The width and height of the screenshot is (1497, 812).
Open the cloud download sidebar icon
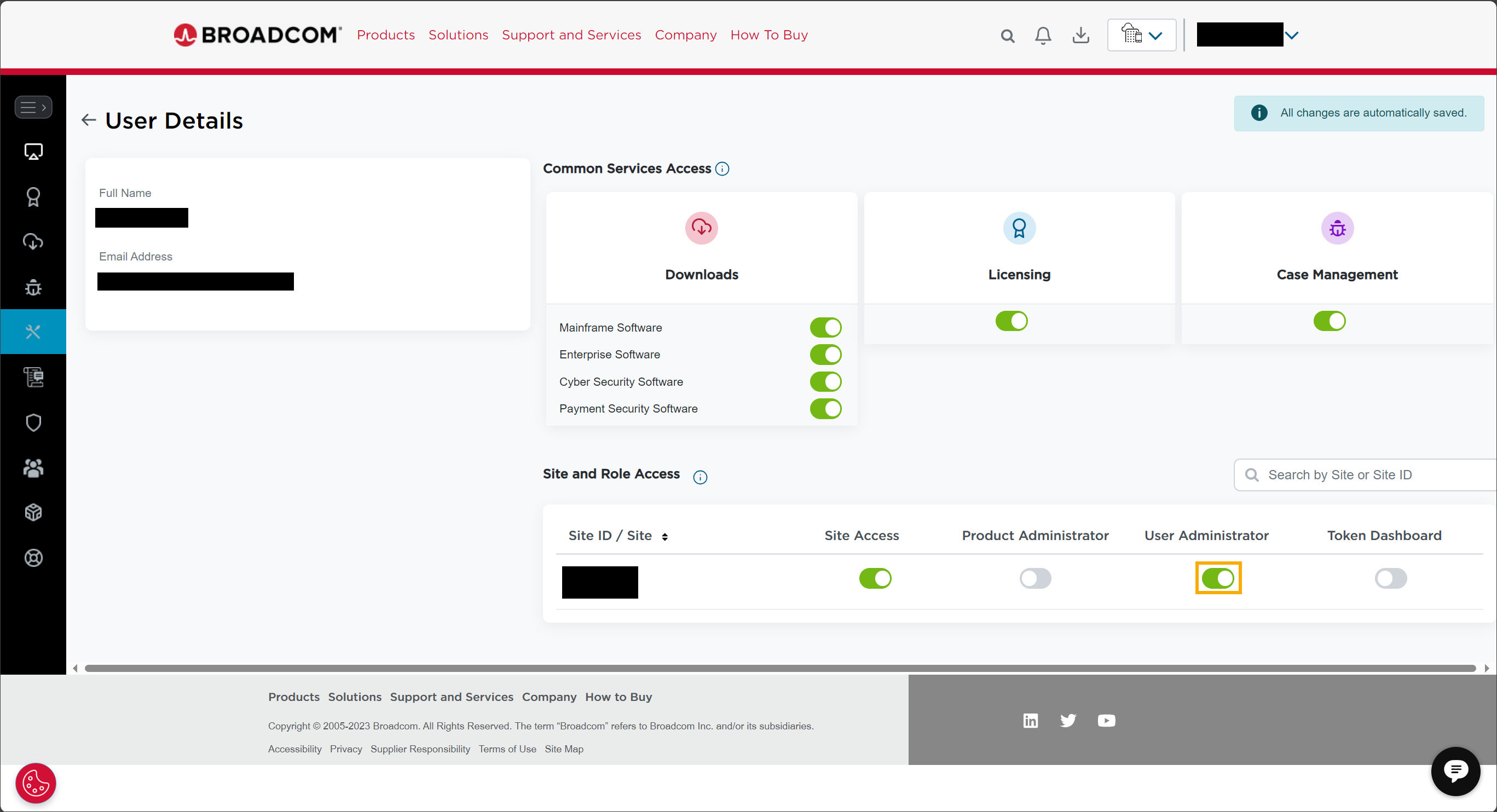tap(33, 242)
